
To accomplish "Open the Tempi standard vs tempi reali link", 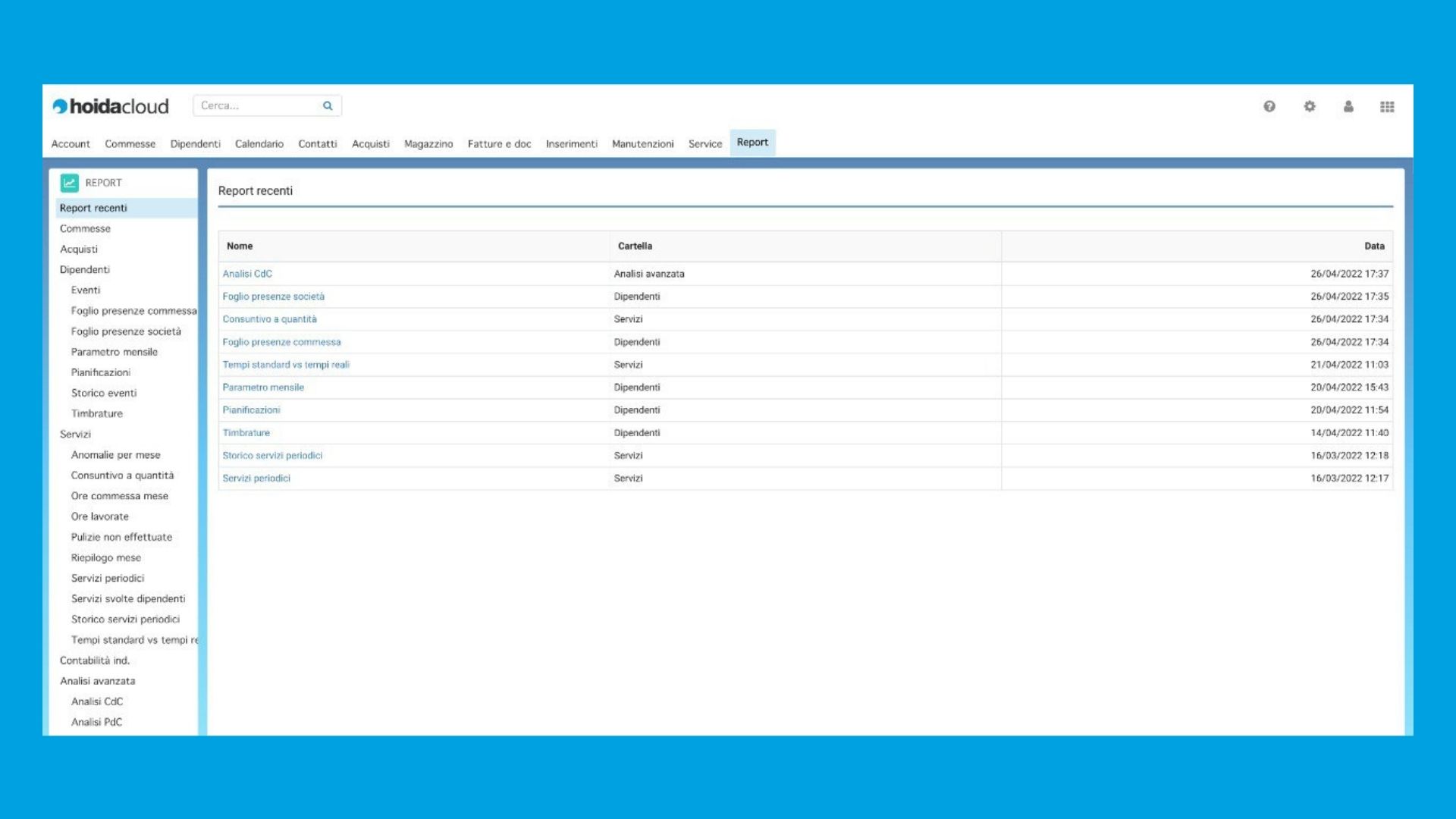I will pos(286,365).
